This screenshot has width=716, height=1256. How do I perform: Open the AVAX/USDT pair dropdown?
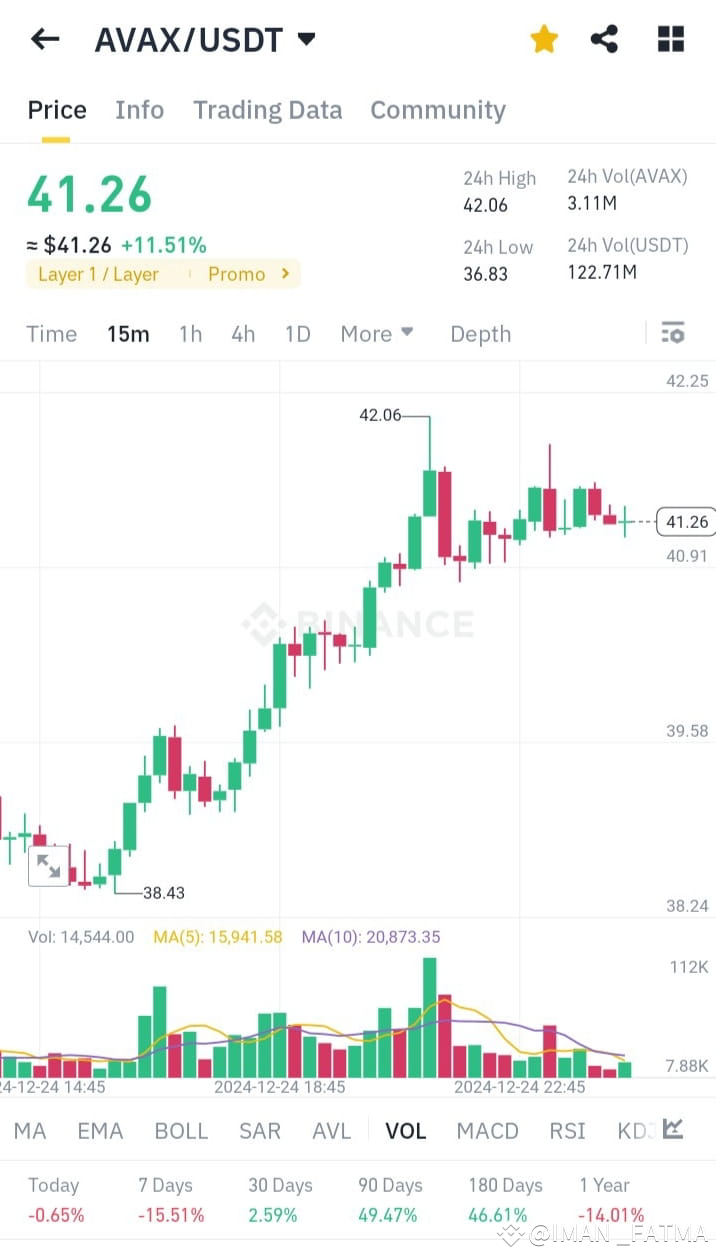[306, 39]
